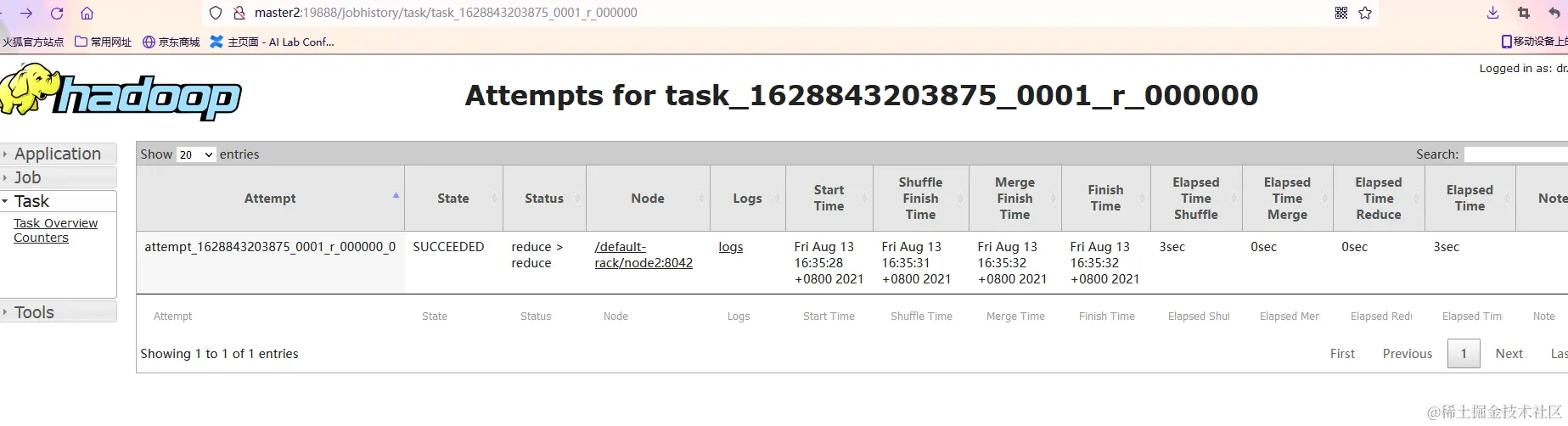Sort by Shuffle Finish Time column
1568x426 pixels.
click(x=921, y=199)
